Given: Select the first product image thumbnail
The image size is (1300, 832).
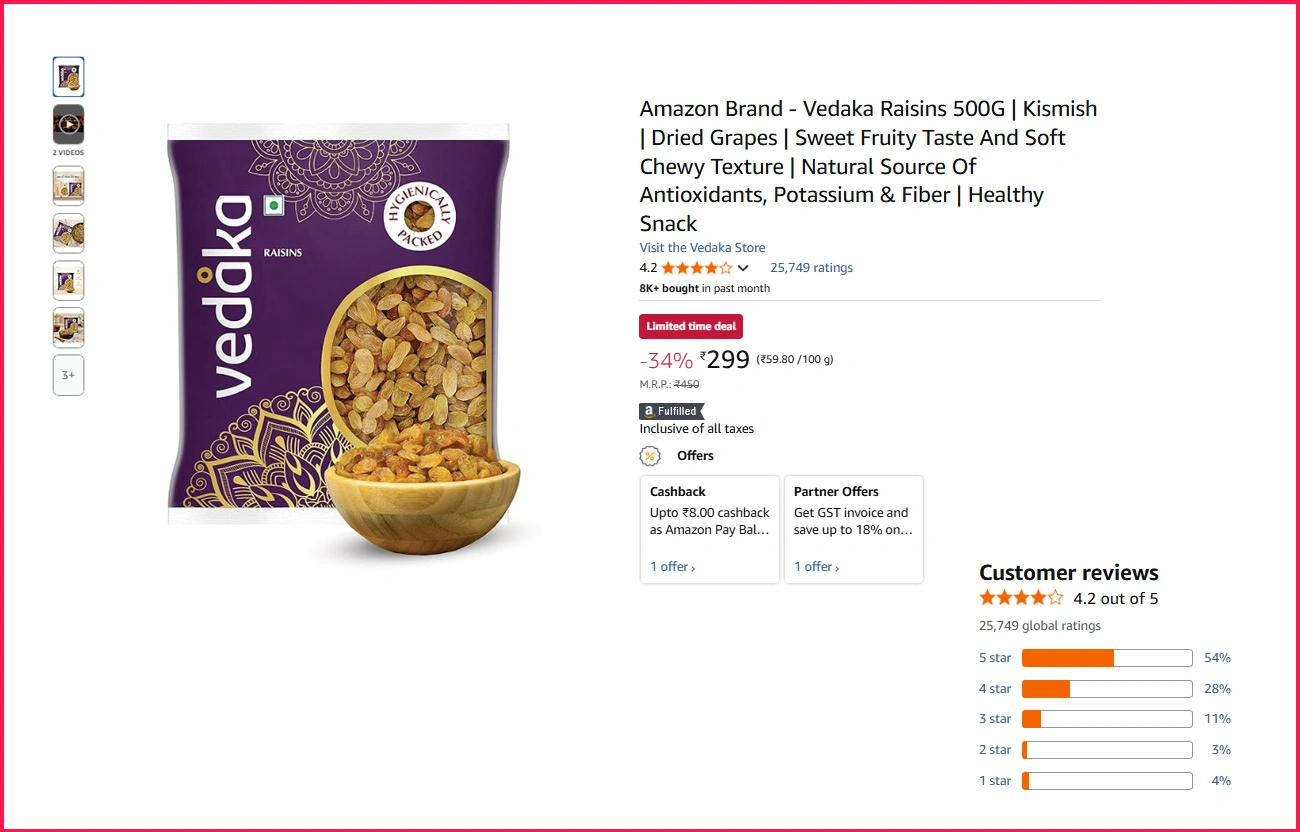Looking at the screenshot, I should (x=68, y=77).
